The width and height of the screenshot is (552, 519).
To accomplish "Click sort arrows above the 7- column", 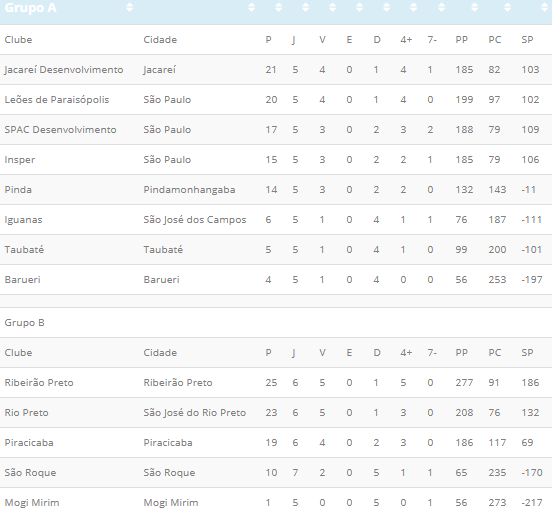I will (x=441, y=7).
